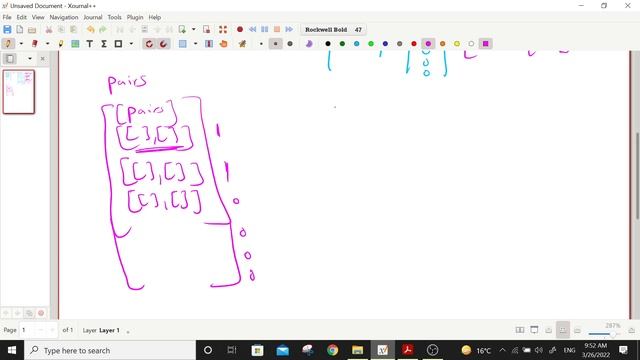Open the View menu
Viewport: 640px width, 360px height.
[38, 17]
